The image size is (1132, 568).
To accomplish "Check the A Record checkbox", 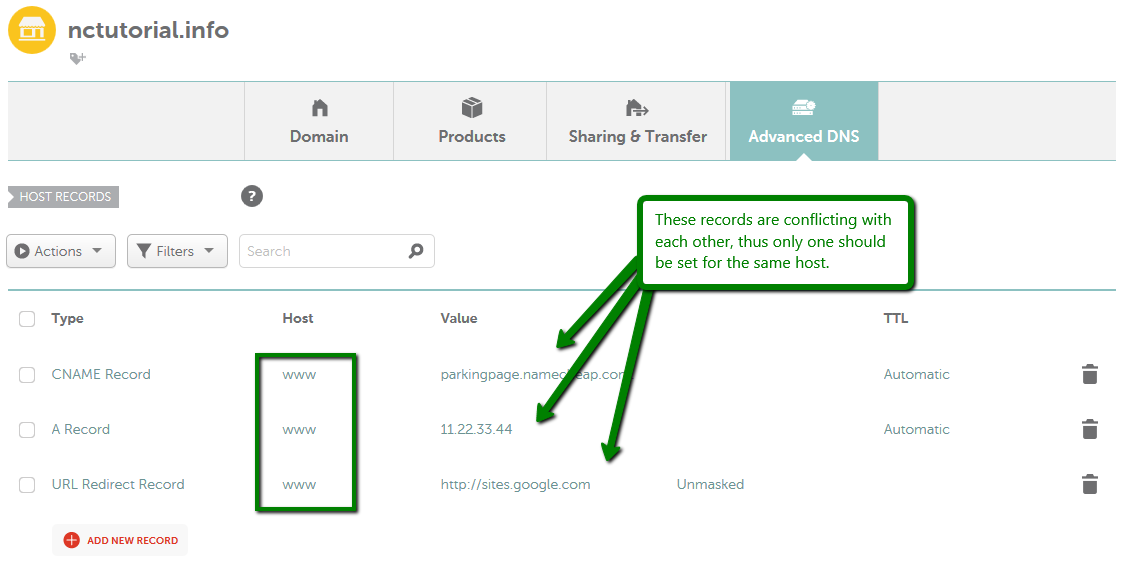I will point(27,430).
